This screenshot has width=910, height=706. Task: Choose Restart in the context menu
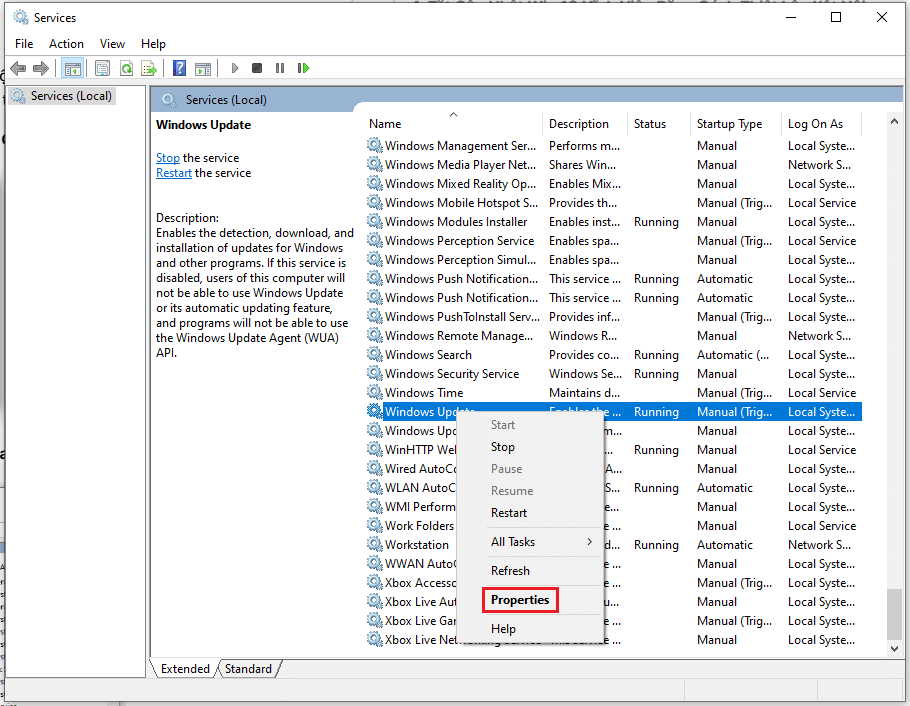click(x=509, y=513)
